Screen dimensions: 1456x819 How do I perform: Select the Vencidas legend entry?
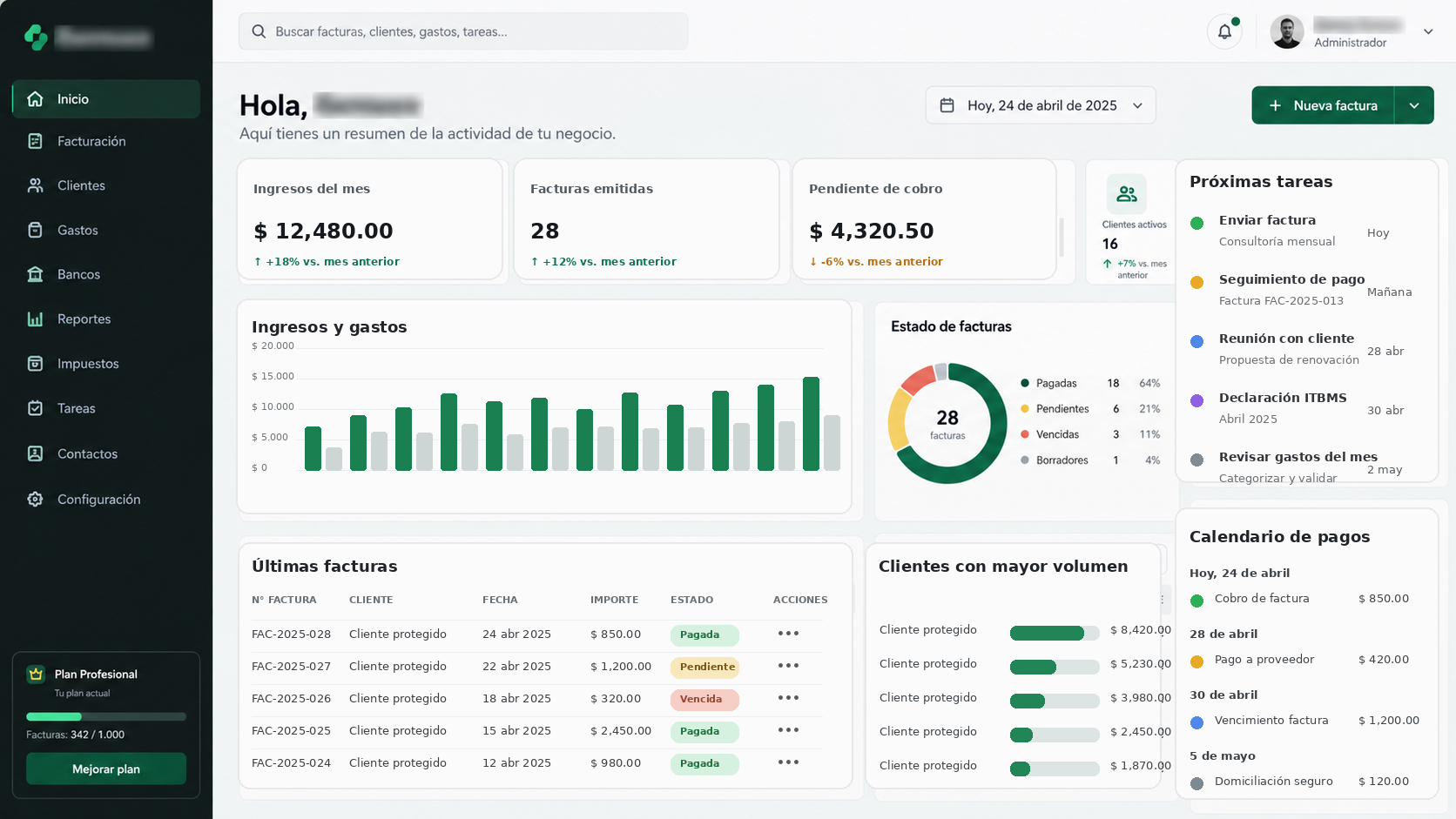pos(1090,434)
